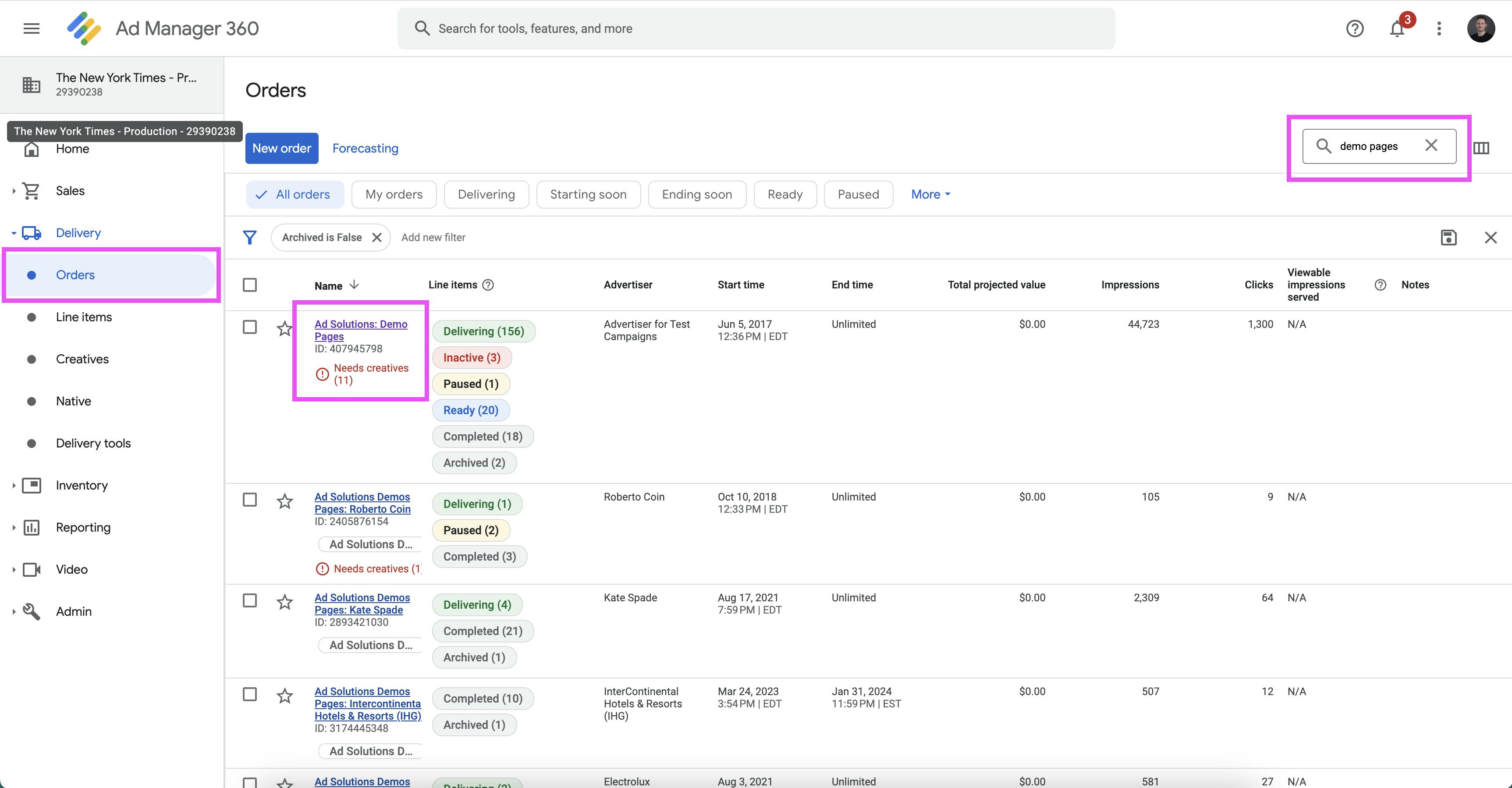1512x788 pixels.
Task: Expand the Admin navigation section
Action: [14, 611]
